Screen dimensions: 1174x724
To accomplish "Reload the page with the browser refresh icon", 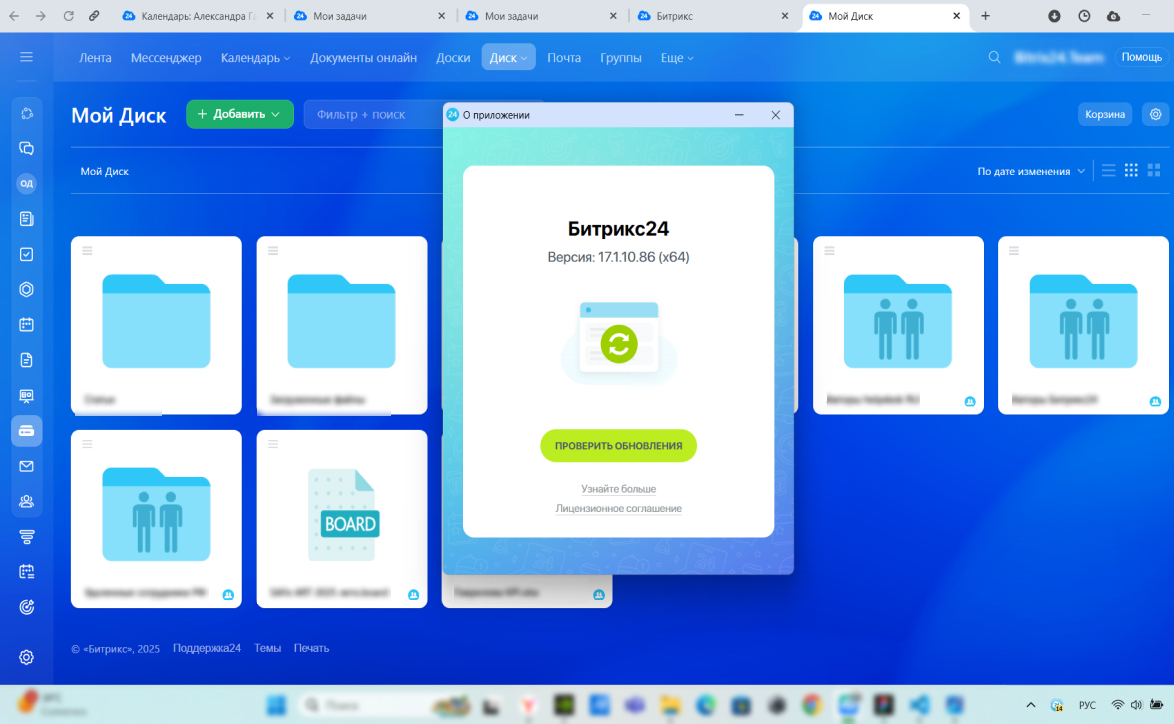I will click(68, 16).
